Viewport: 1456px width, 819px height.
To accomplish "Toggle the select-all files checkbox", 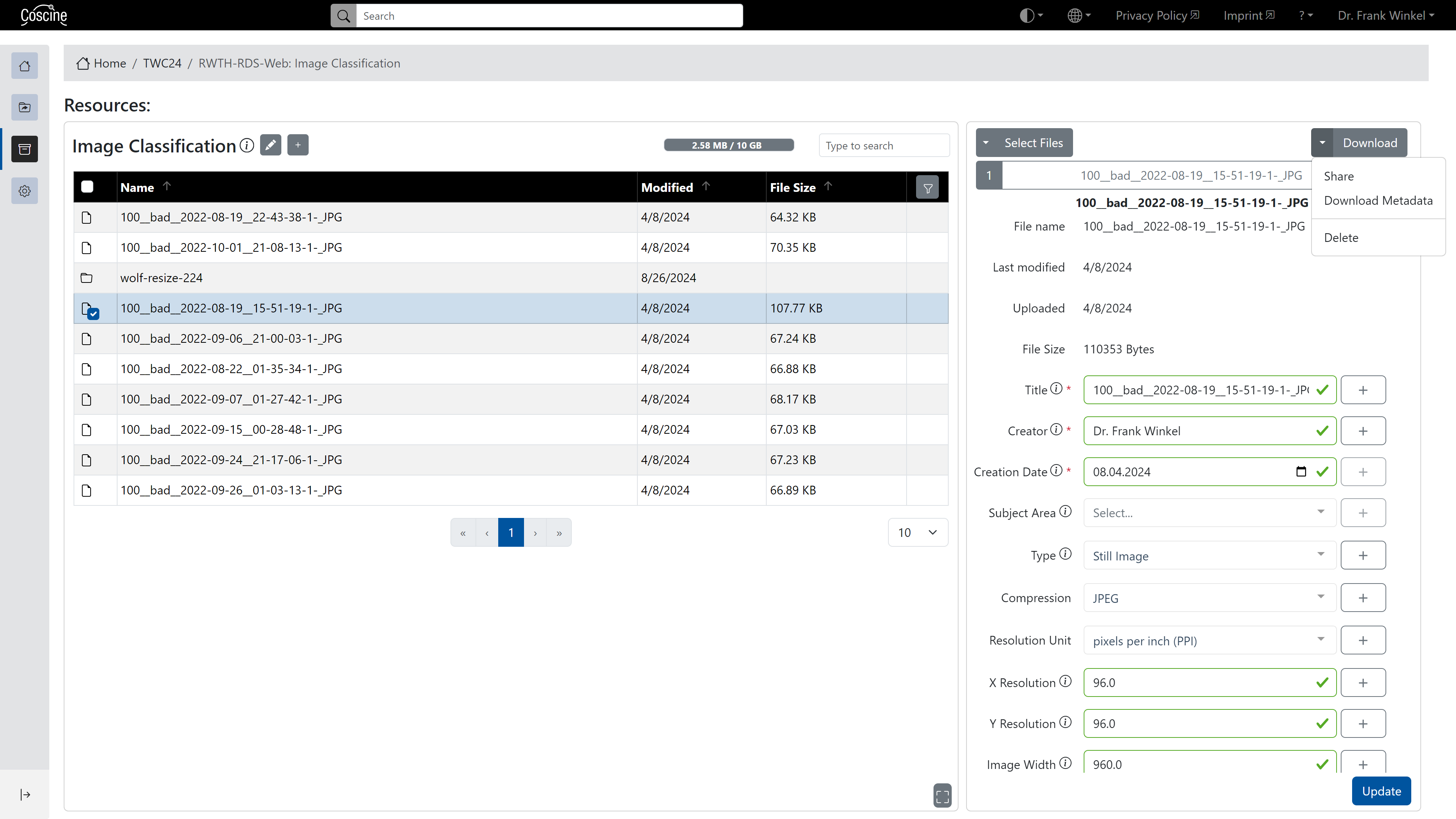I will pos(87,187).
